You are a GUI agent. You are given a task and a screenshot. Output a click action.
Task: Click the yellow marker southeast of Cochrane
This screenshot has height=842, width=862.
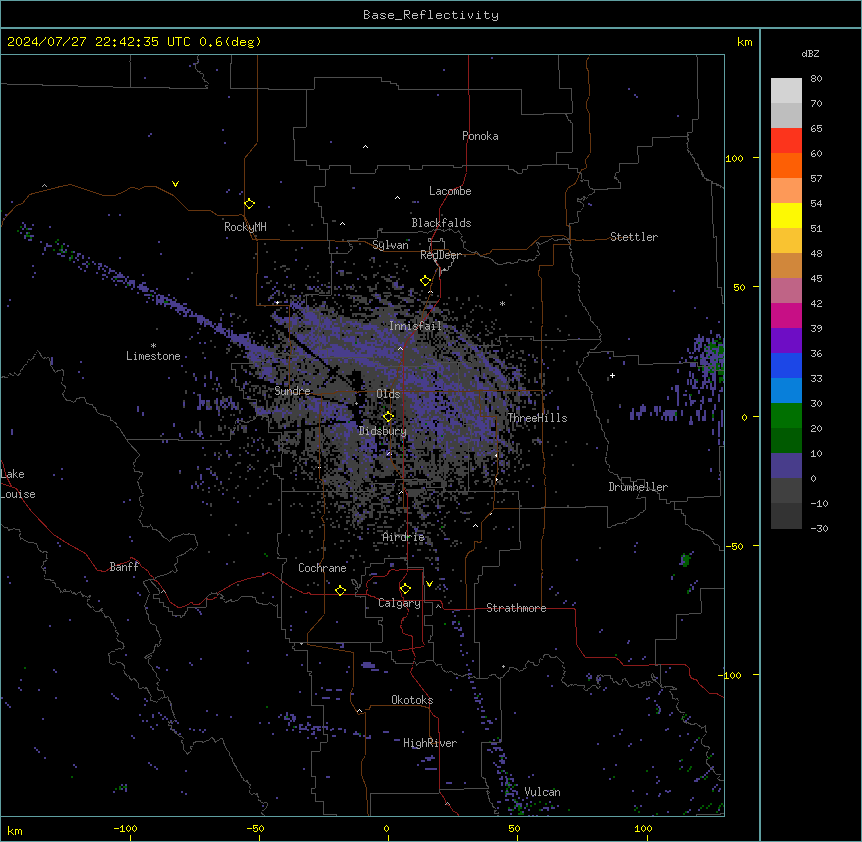[x=340, y=590]
